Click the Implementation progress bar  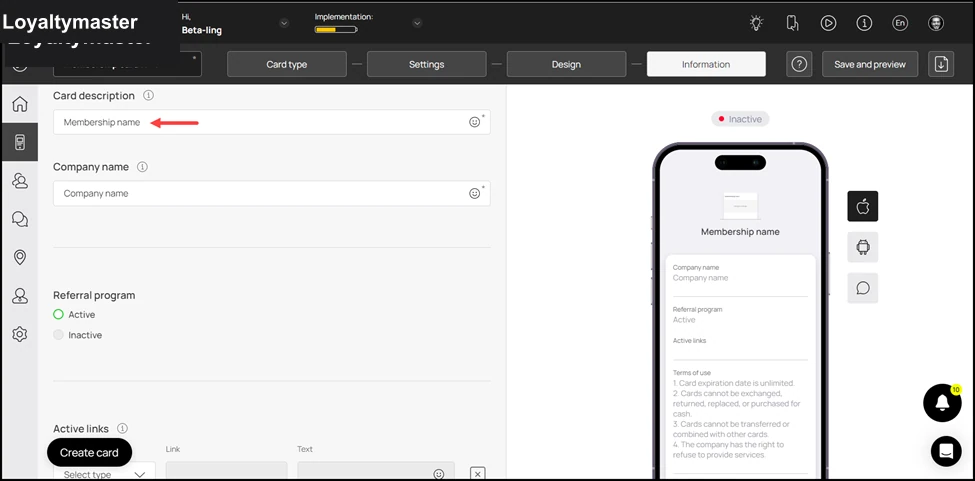(x=336, y=29)
